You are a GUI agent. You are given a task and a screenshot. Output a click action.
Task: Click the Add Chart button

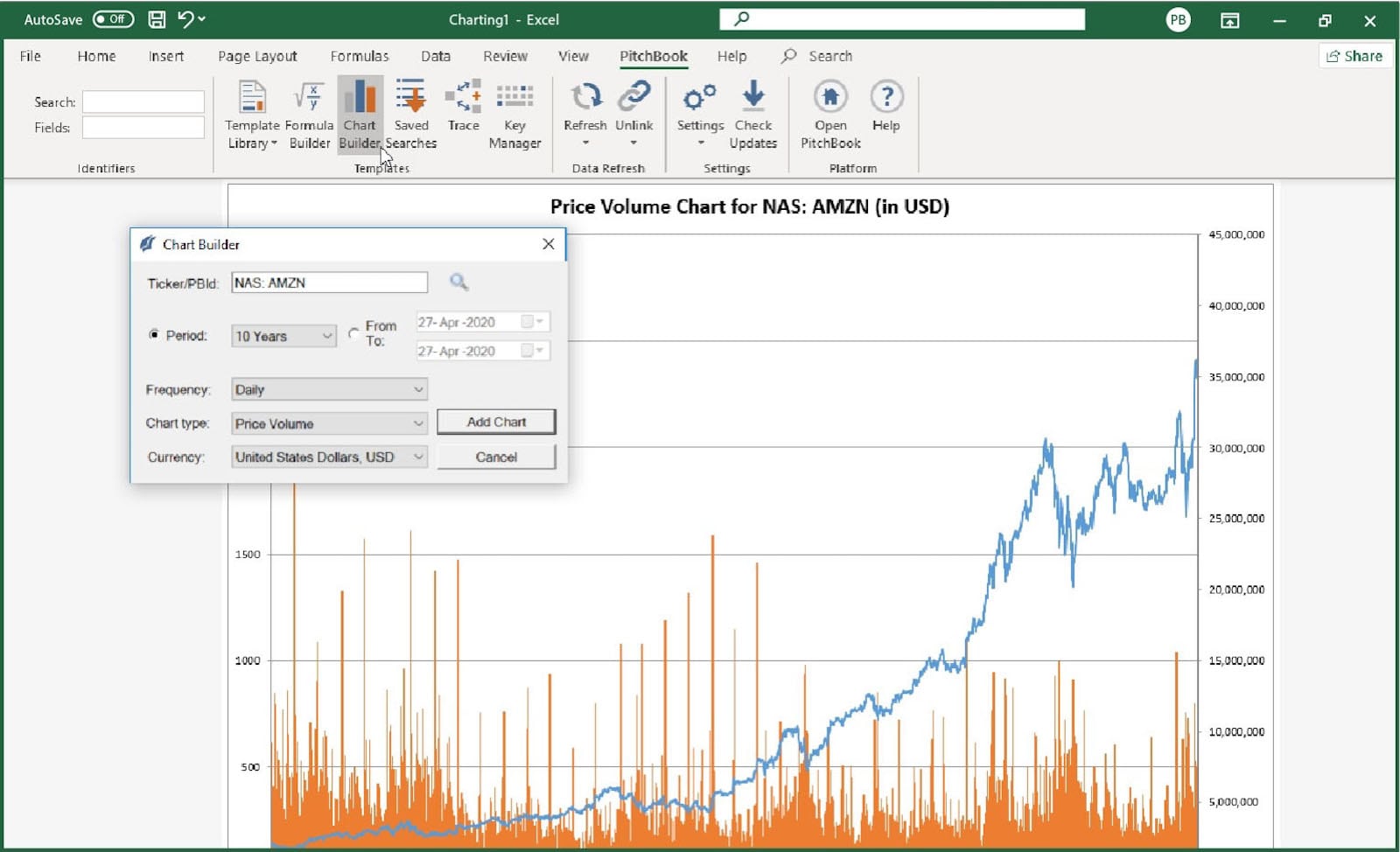[x=496, y=422]
